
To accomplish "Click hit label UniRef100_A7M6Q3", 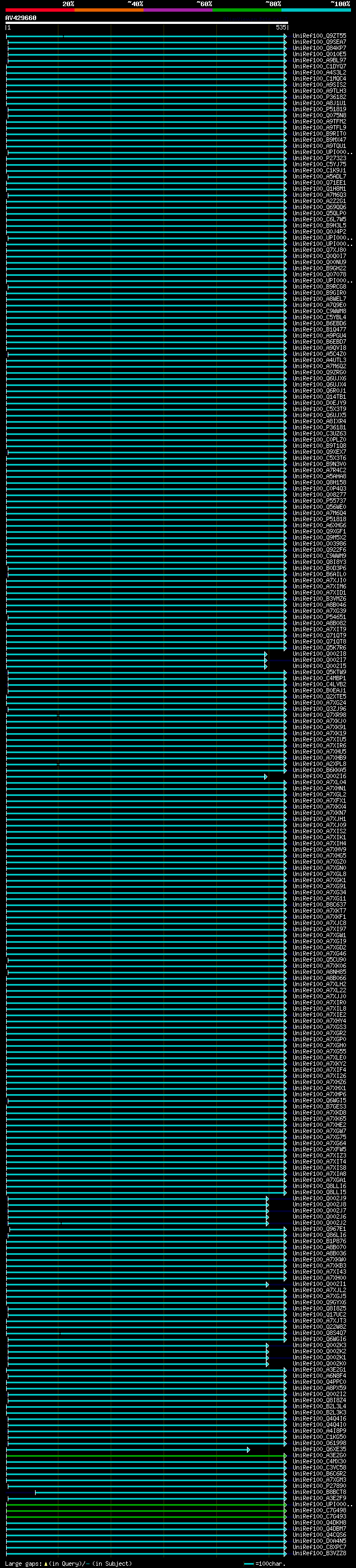I will pyautogui.click(x=319, y=195).
